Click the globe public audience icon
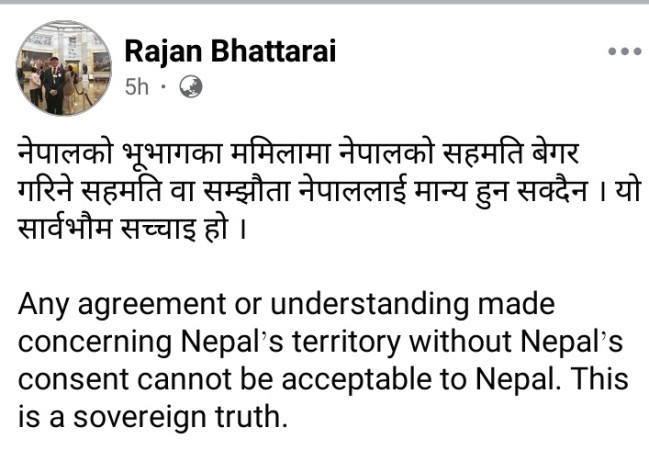The image size is (649, 450). pyautogui.click(x=190, y=87)
